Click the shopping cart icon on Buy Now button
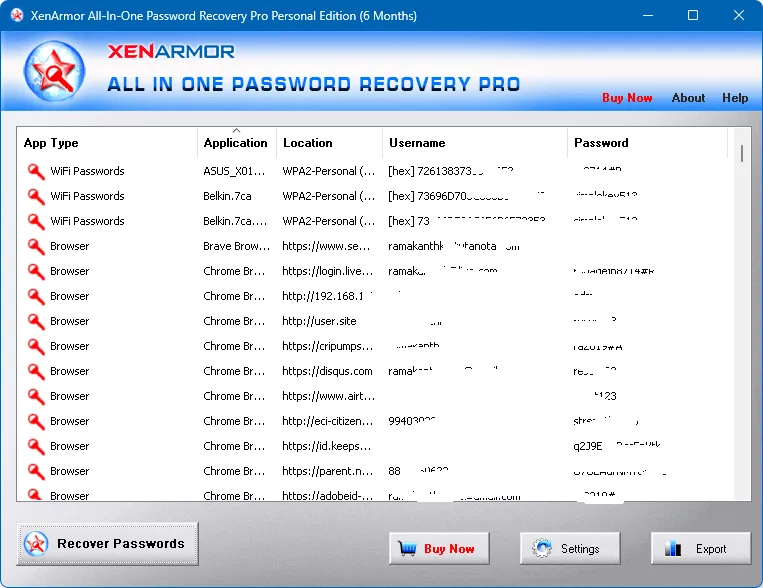This screenshot has height=588, width=763. 407,548
